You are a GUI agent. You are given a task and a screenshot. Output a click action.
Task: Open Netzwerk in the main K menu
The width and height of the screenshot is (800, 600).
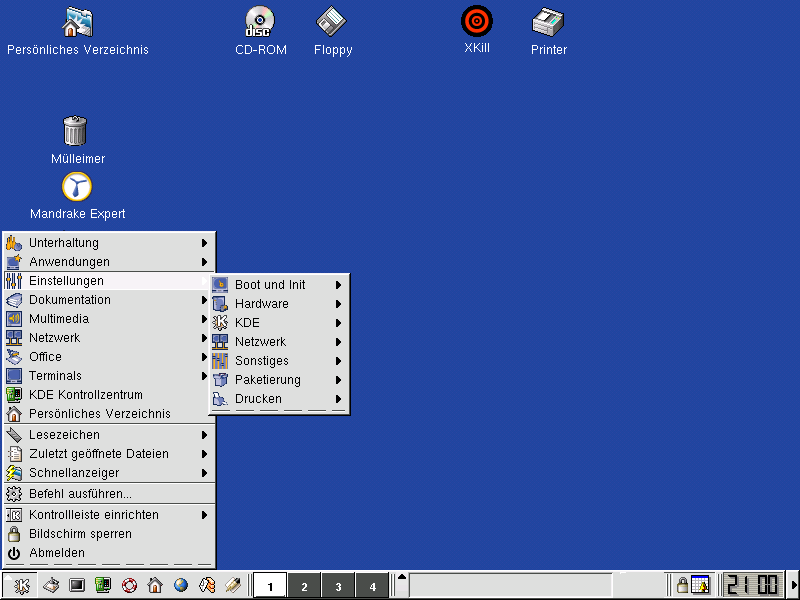tap(109, 338)
